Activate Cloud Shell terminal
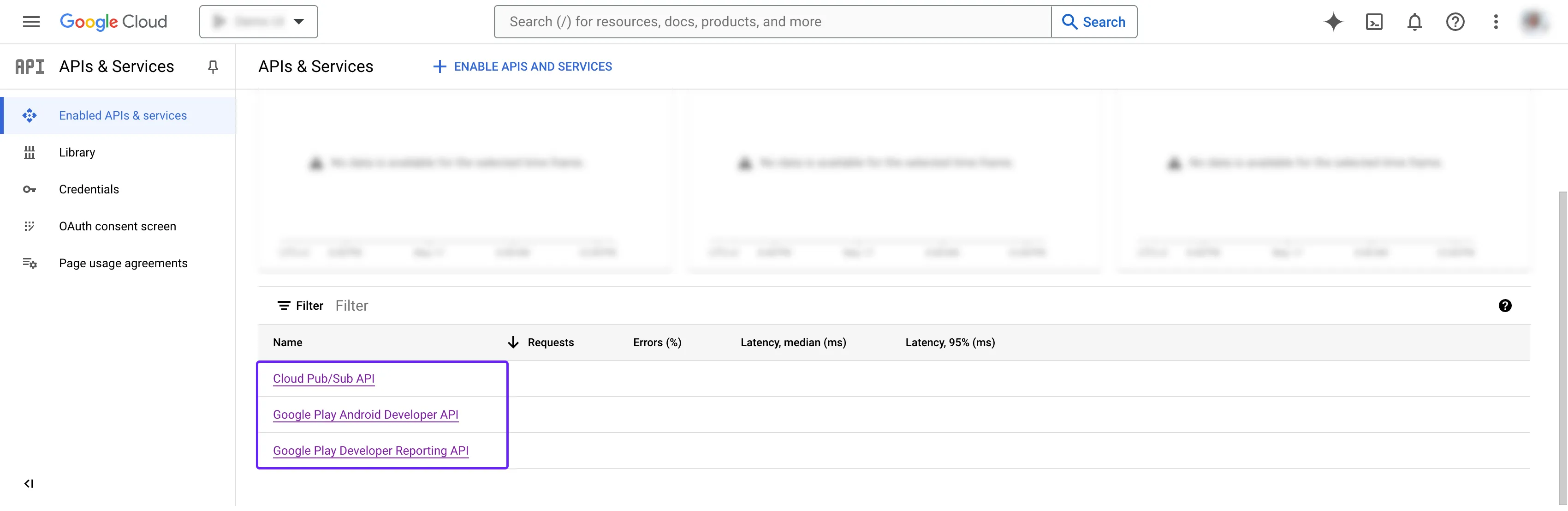Screen dimensions: 1568x511 click(x=1374, y=21)
